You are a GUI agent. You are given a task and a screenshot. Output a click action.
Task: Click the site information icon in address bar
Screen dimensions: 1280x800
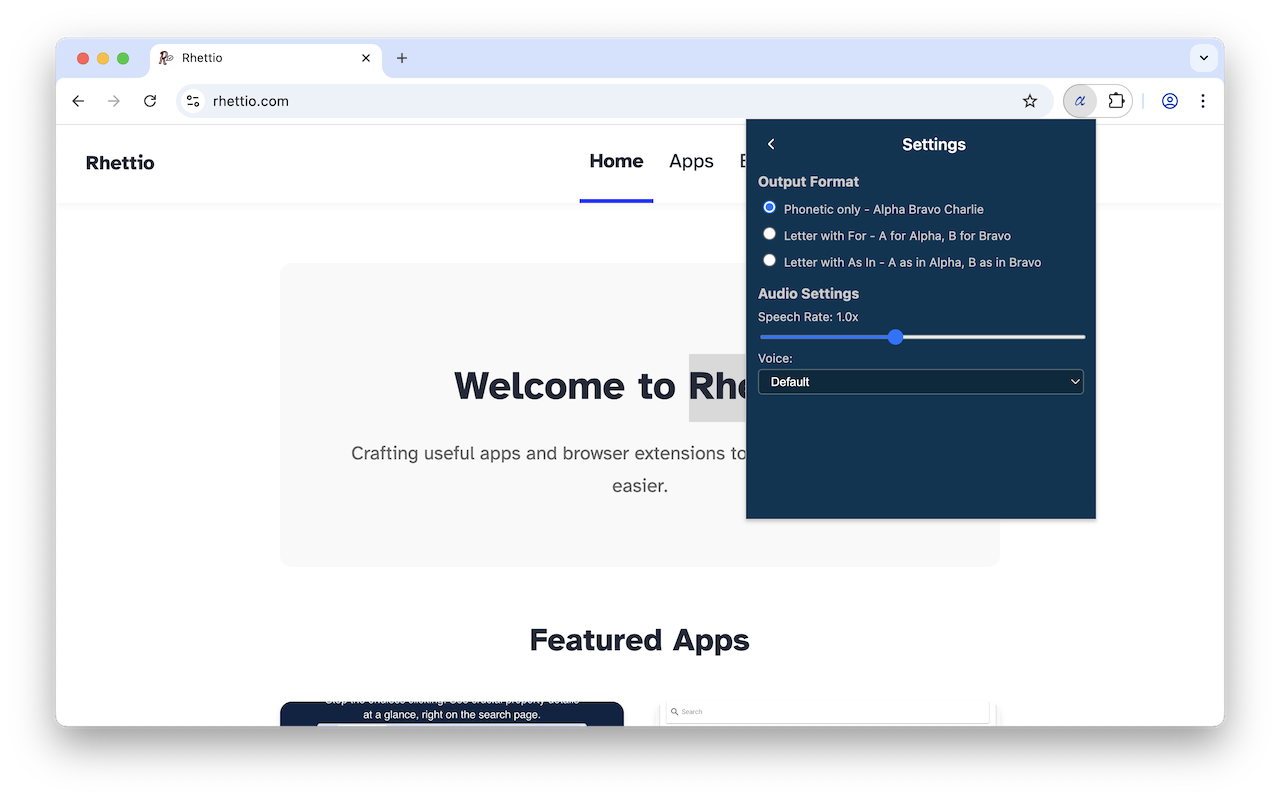coord(194,101)
